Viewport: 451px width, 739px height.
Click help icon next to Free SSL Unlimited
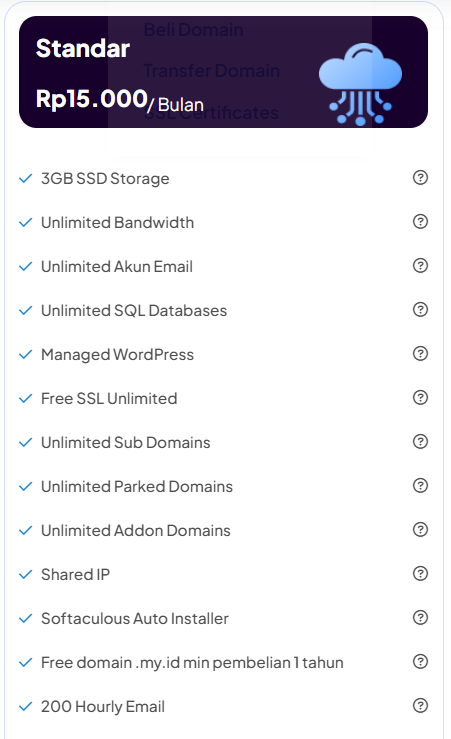point(420,397)
